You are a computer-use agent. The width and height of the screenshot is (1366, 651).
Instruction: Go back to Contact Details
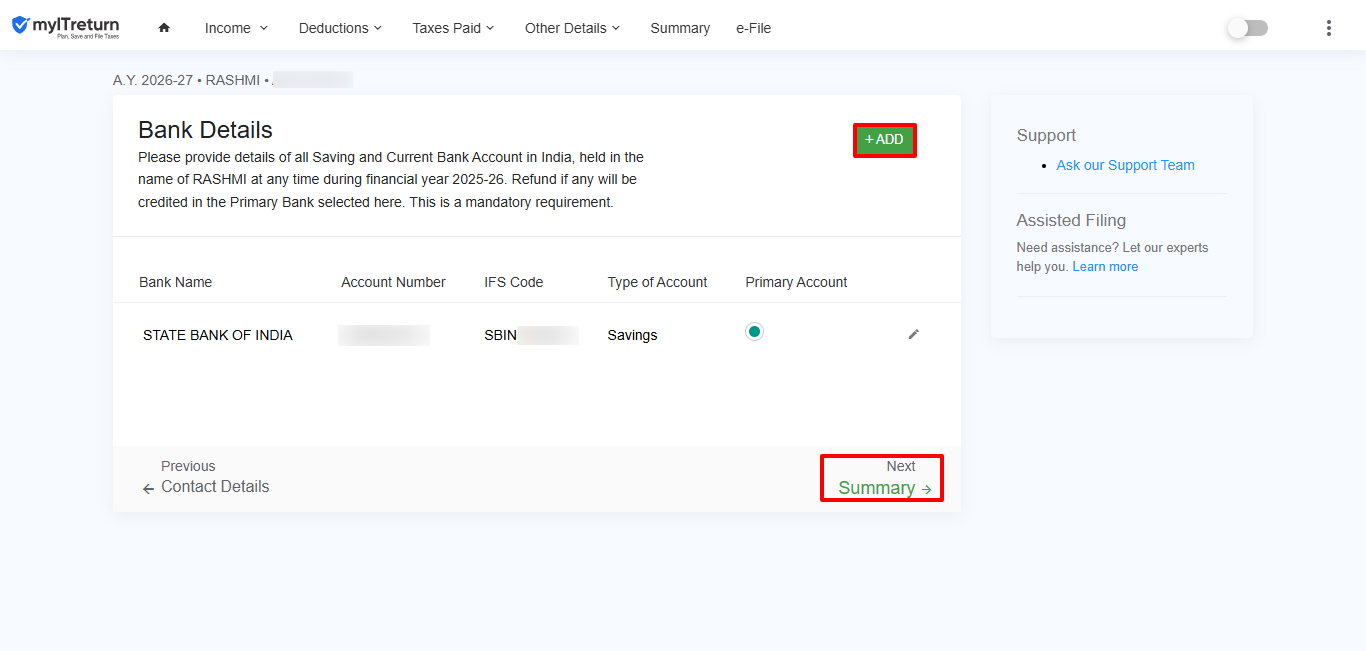(206, 477)
